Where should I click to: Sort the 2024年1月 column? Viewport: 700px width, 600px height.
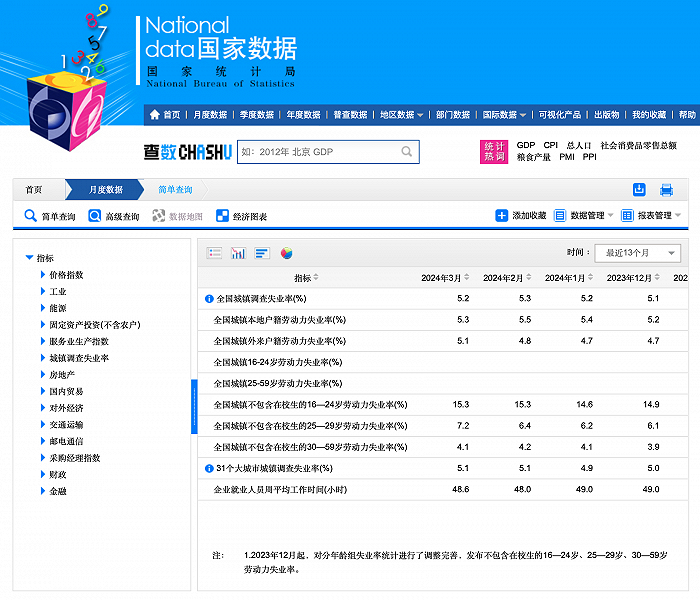coord(590,277)
